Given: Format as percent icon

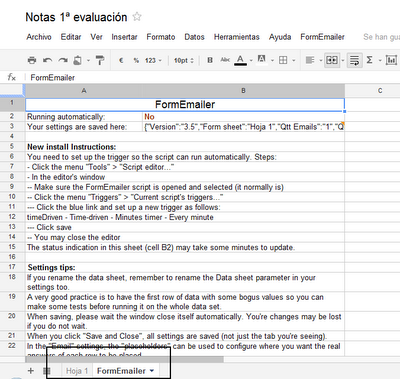Looking at the screenshot, I should point(136,60).
